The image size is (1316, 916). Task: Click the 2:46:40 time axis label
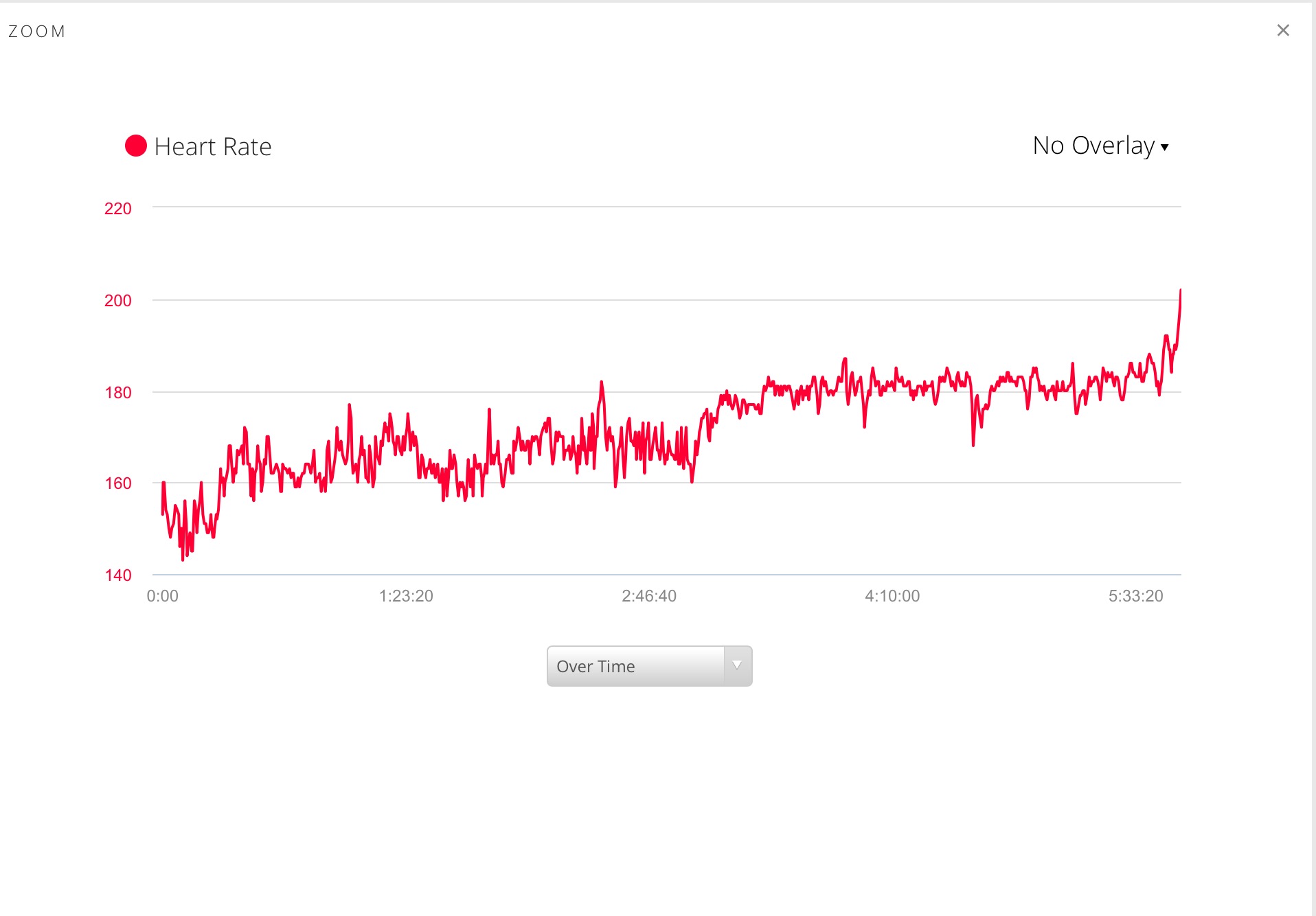[649, 596]
